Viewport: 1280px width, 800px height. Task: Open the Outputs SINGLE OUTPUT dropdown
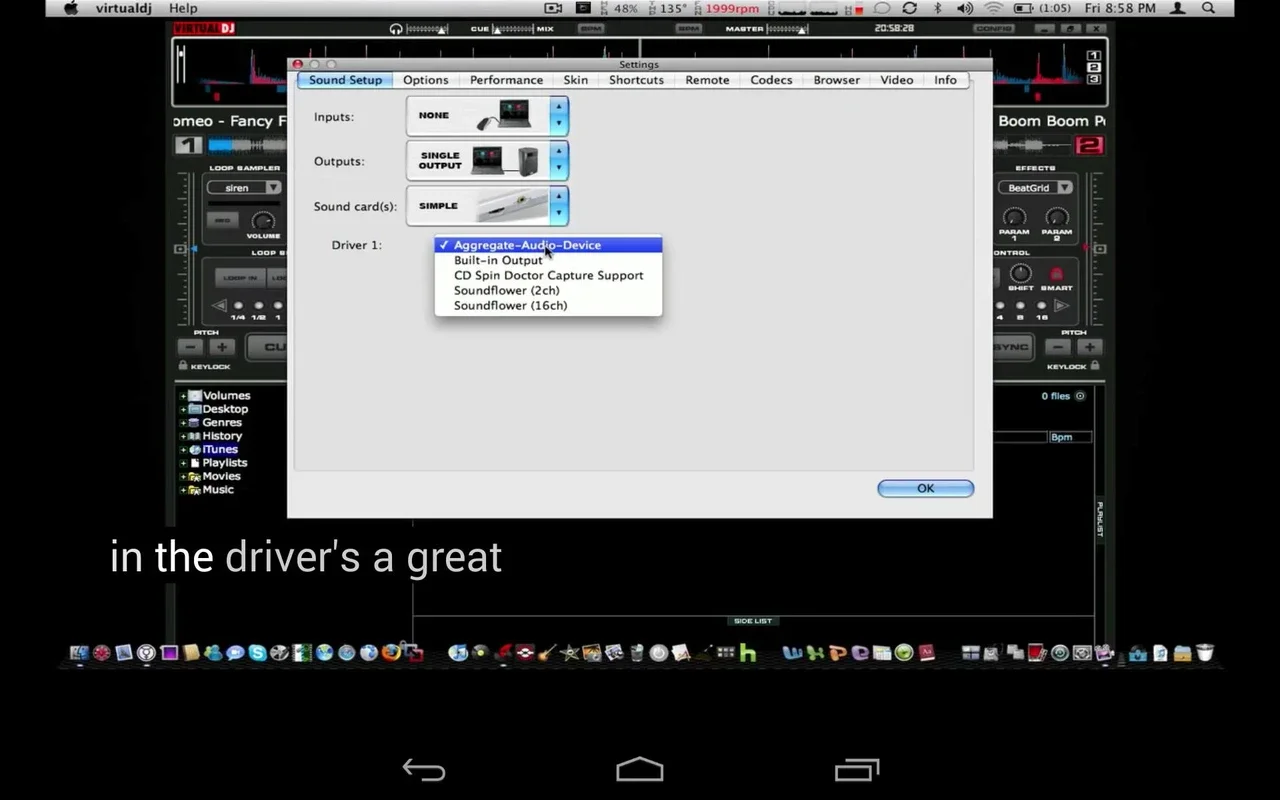[487, 160]
